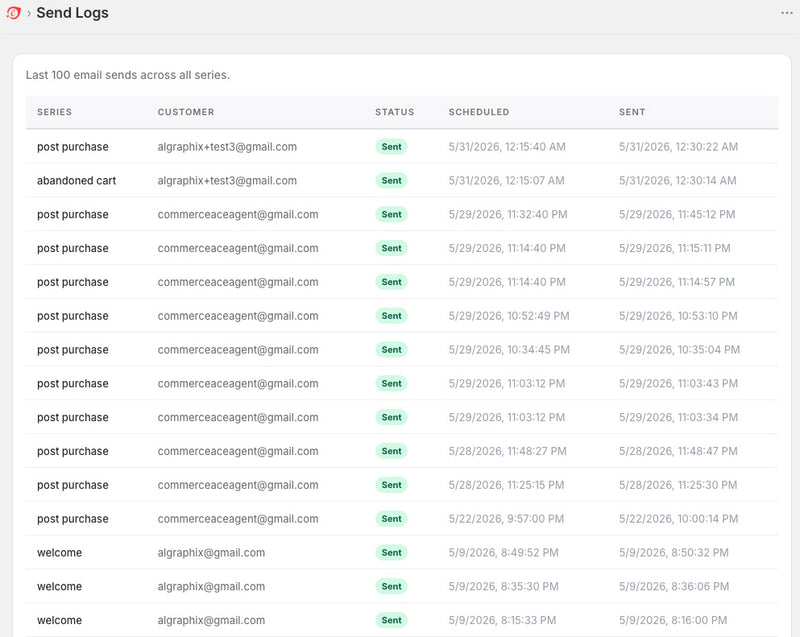Click the SERIES column header
800x637 pixels.
[x=54, y=112]
